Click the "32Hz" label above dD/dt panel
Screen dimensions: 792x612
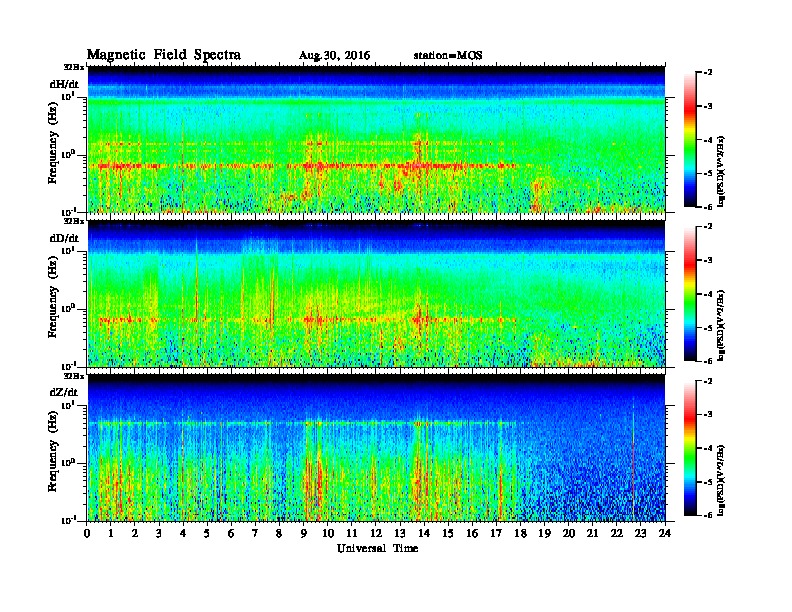74,221
